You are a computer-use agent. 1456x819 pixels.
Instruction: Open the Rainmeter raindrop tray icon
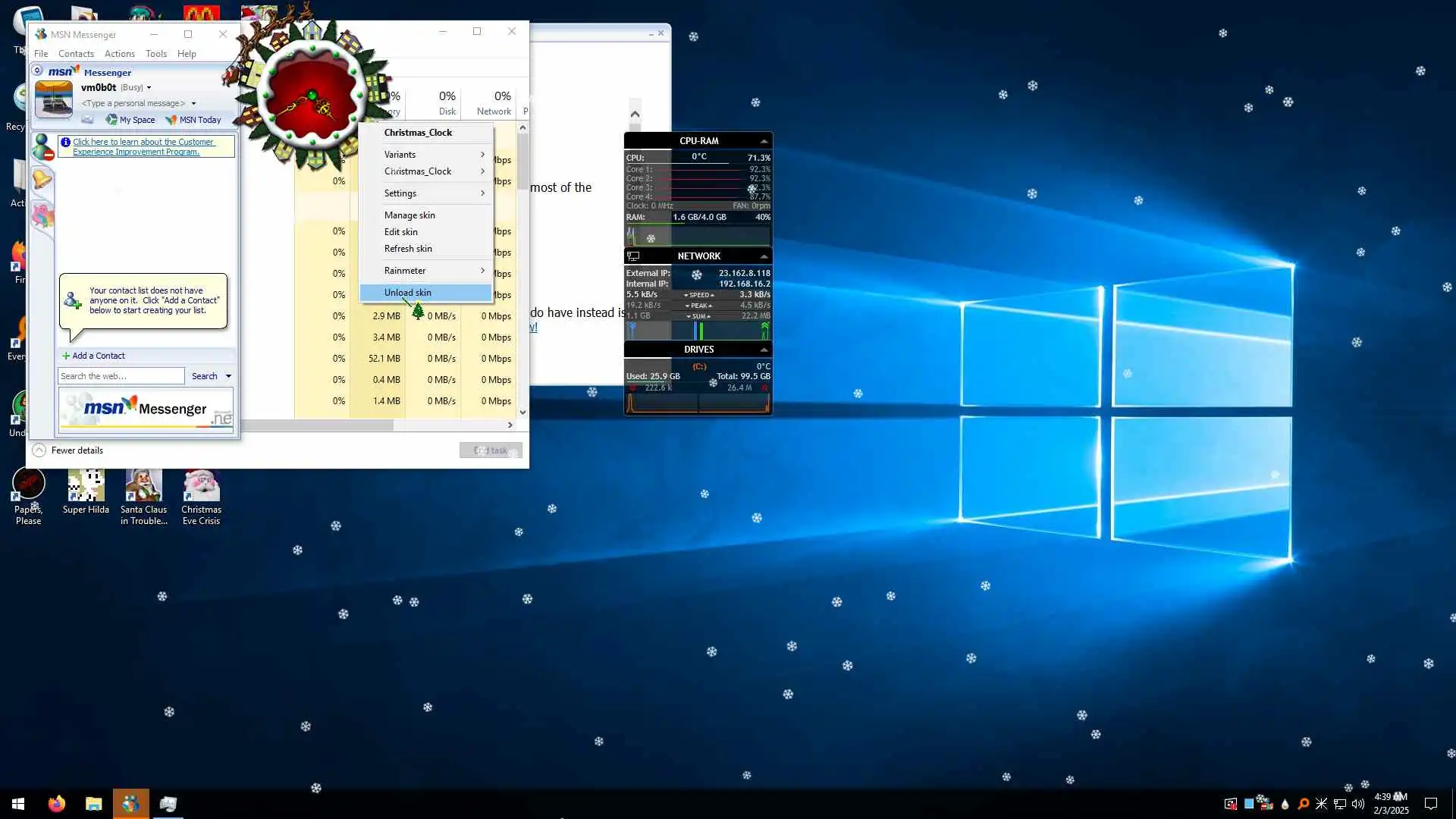coord(1285,804)
